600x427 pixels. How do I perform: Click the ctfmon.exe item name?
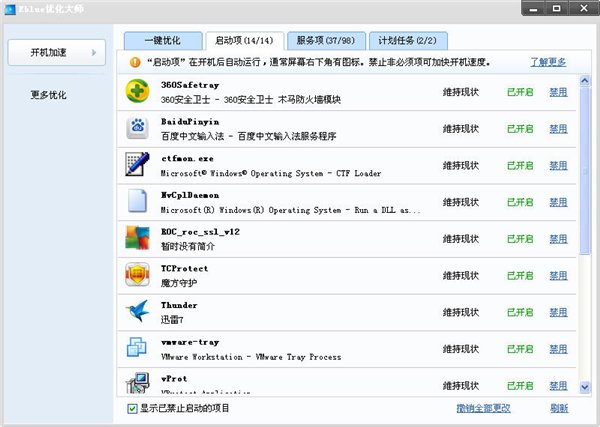point(187,158)
